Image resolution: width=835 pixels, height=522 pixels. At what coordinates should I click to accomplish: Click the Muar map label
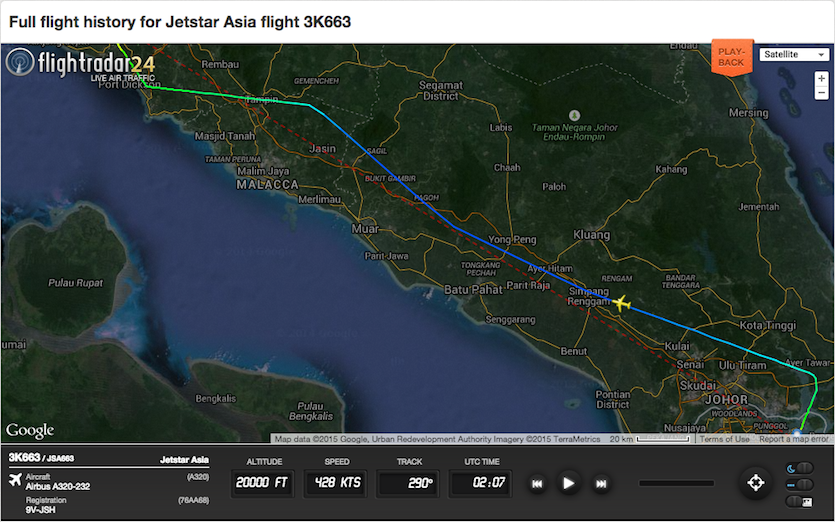click(365, 229)
